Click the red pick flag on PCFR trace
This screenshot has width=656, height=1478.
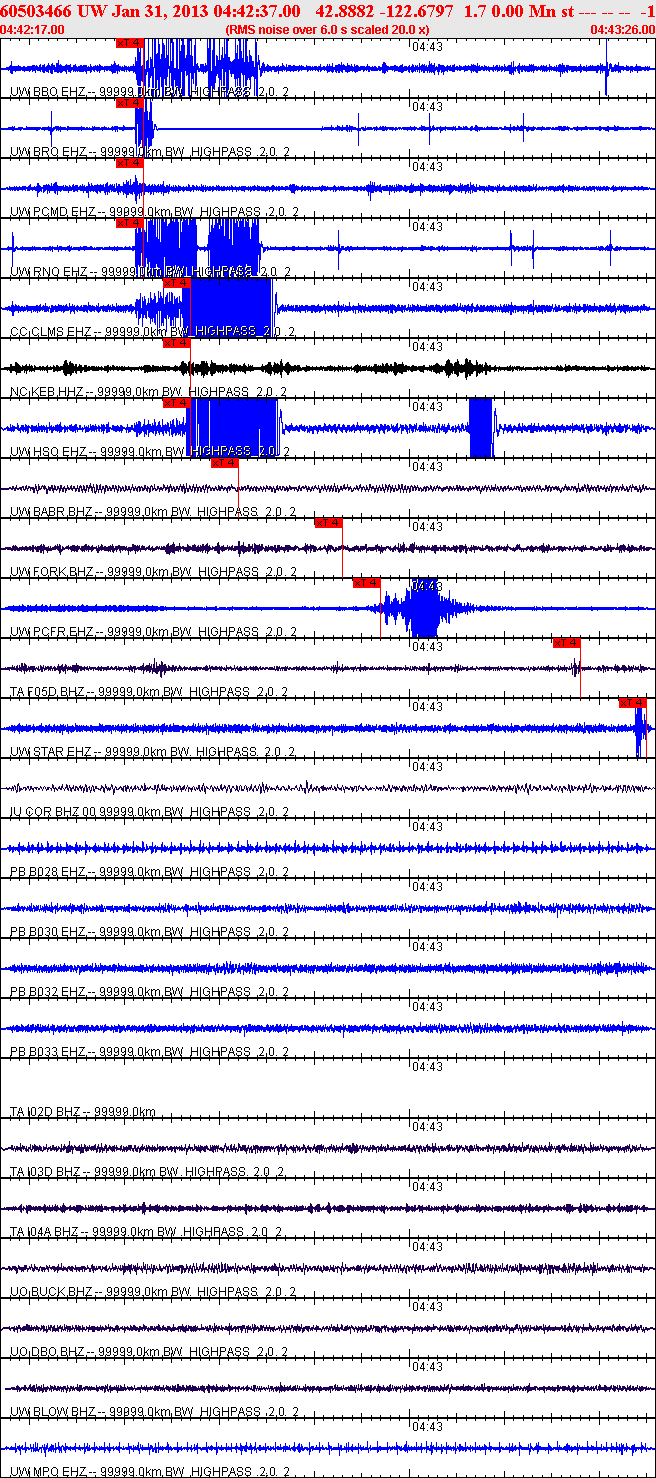367,583
